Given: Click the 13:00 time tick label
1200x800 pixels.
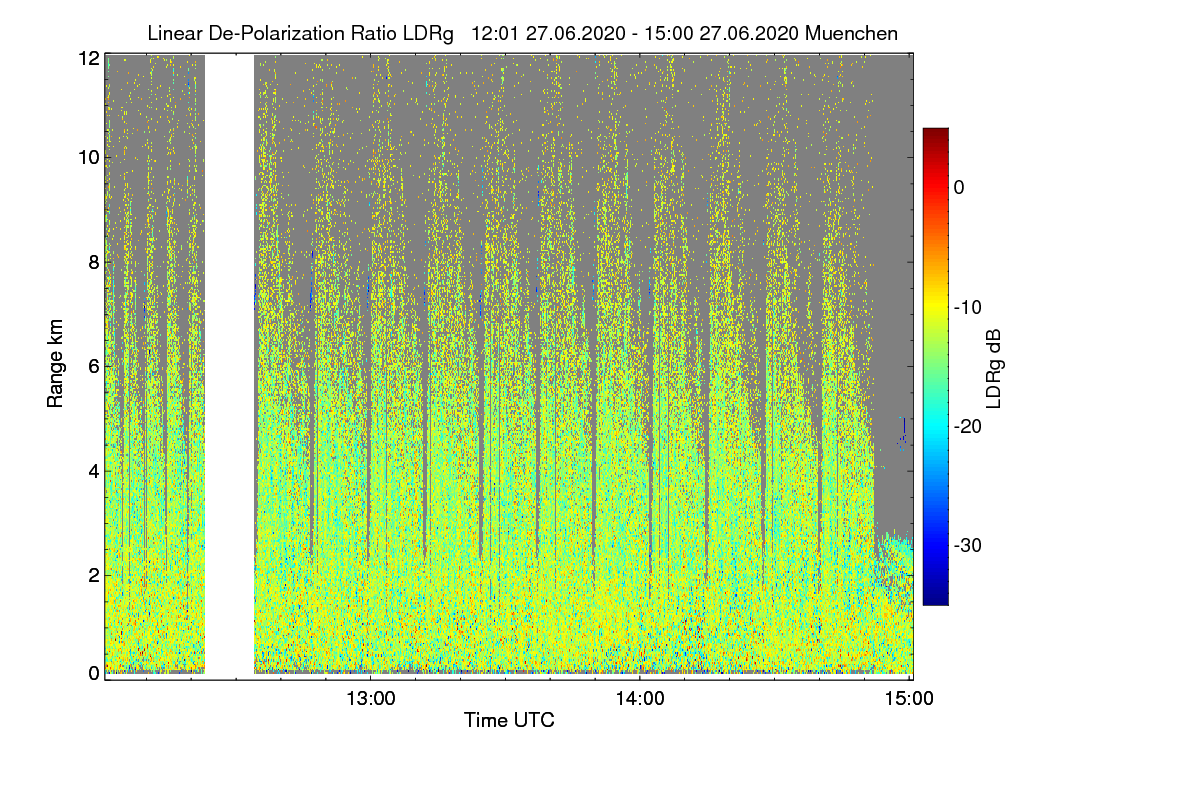Looking at the screenshot, I should (x=370, y=699).
